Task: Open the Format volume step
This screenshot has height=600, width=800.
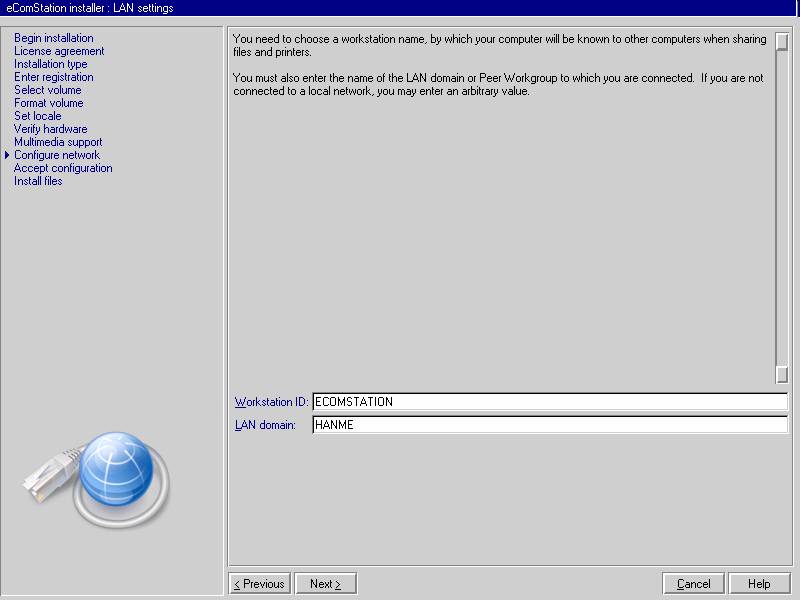Action: point(49,103)
